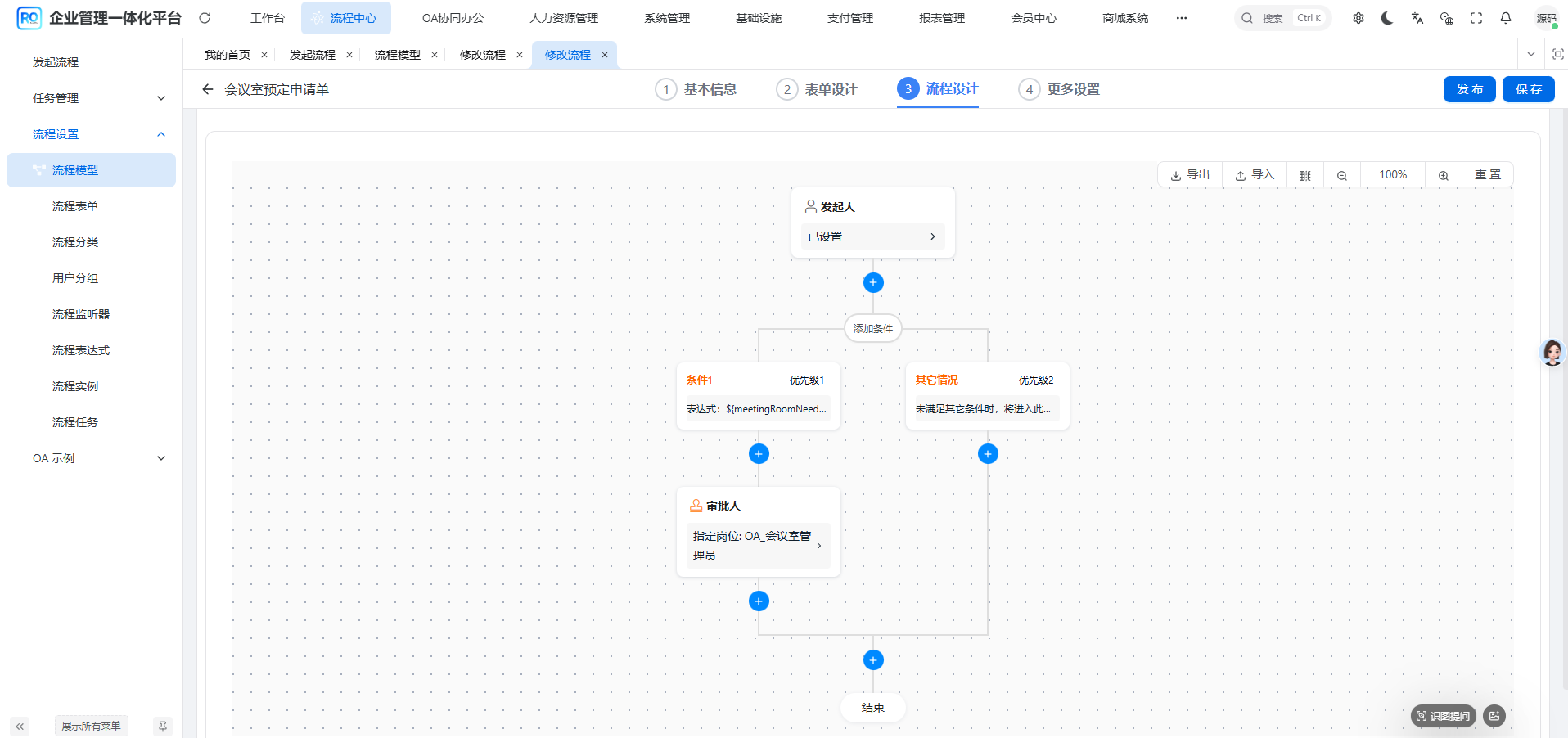The width and height of the screenshot is (1568, 738).
Task: Expand the 发起人 node settings chevron
Action: click(x=932, y=236)
